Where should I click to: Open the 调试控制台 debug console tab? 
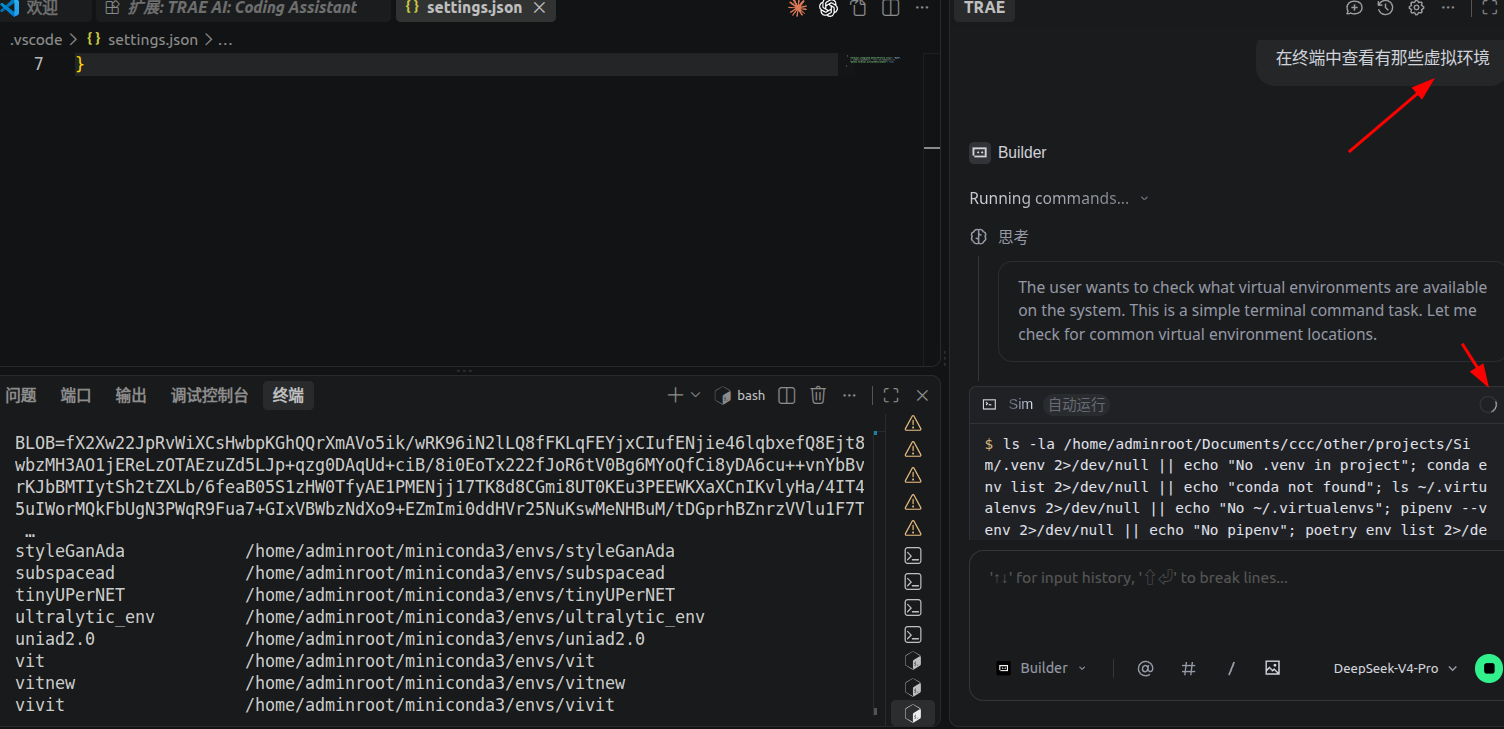click(x=209, y=396)
